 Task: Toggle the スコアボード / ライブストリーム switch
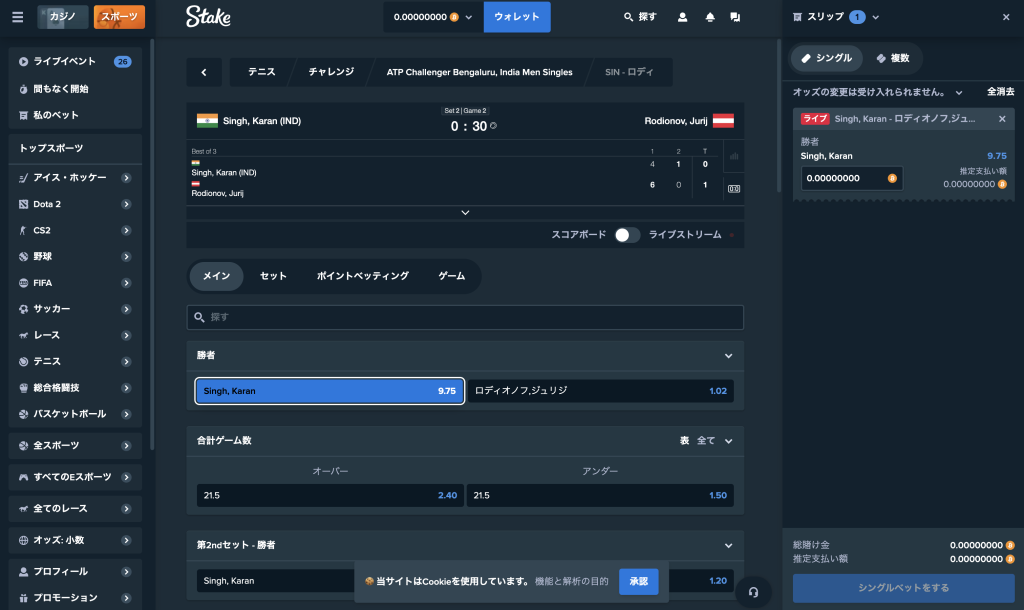click(627, 235)
